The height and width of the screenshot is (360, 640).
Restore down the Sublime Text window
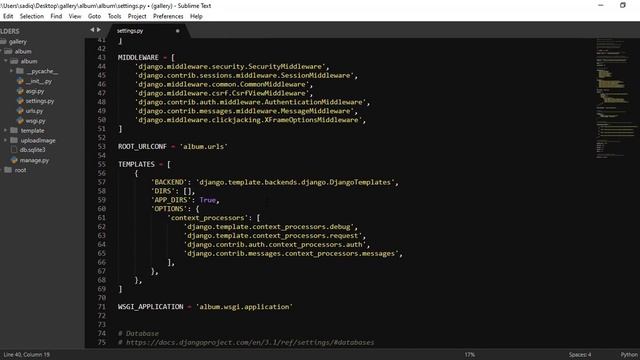click(623, 5)
